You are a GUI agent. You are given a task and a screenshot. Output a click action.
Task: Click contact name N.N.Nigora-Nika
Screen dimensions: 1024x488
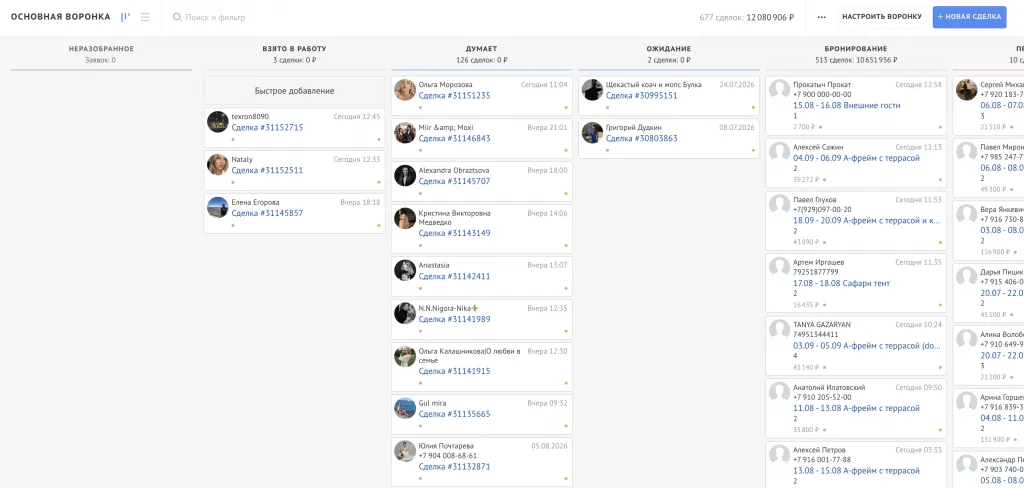[x=447, y=308]
